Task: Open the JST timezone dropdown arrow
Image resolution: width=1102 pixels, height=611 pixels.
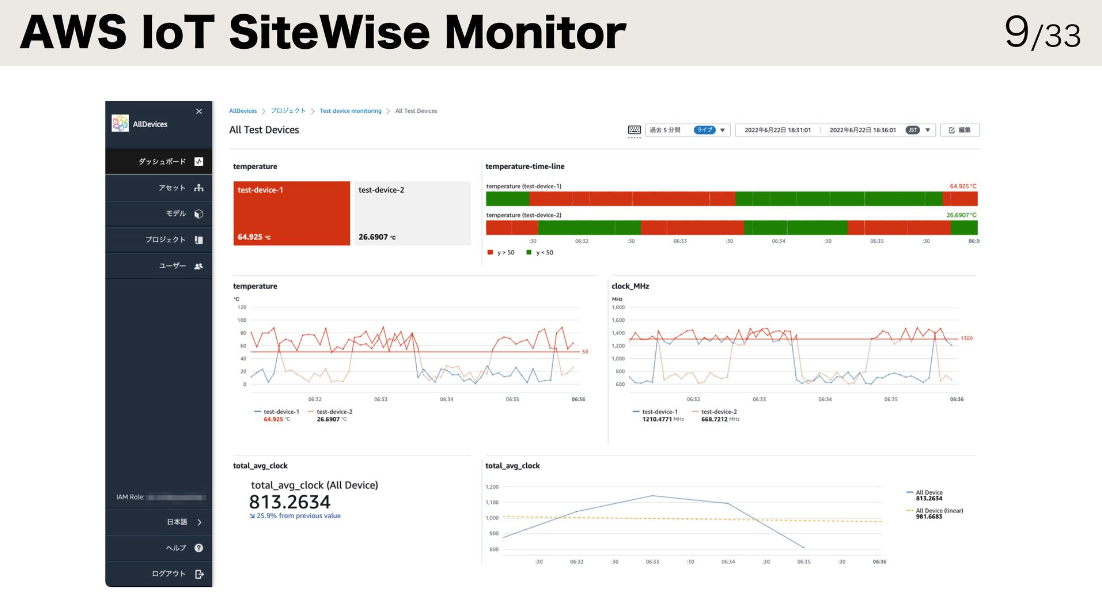Action: pyautogui.click(x=929, y=130)
